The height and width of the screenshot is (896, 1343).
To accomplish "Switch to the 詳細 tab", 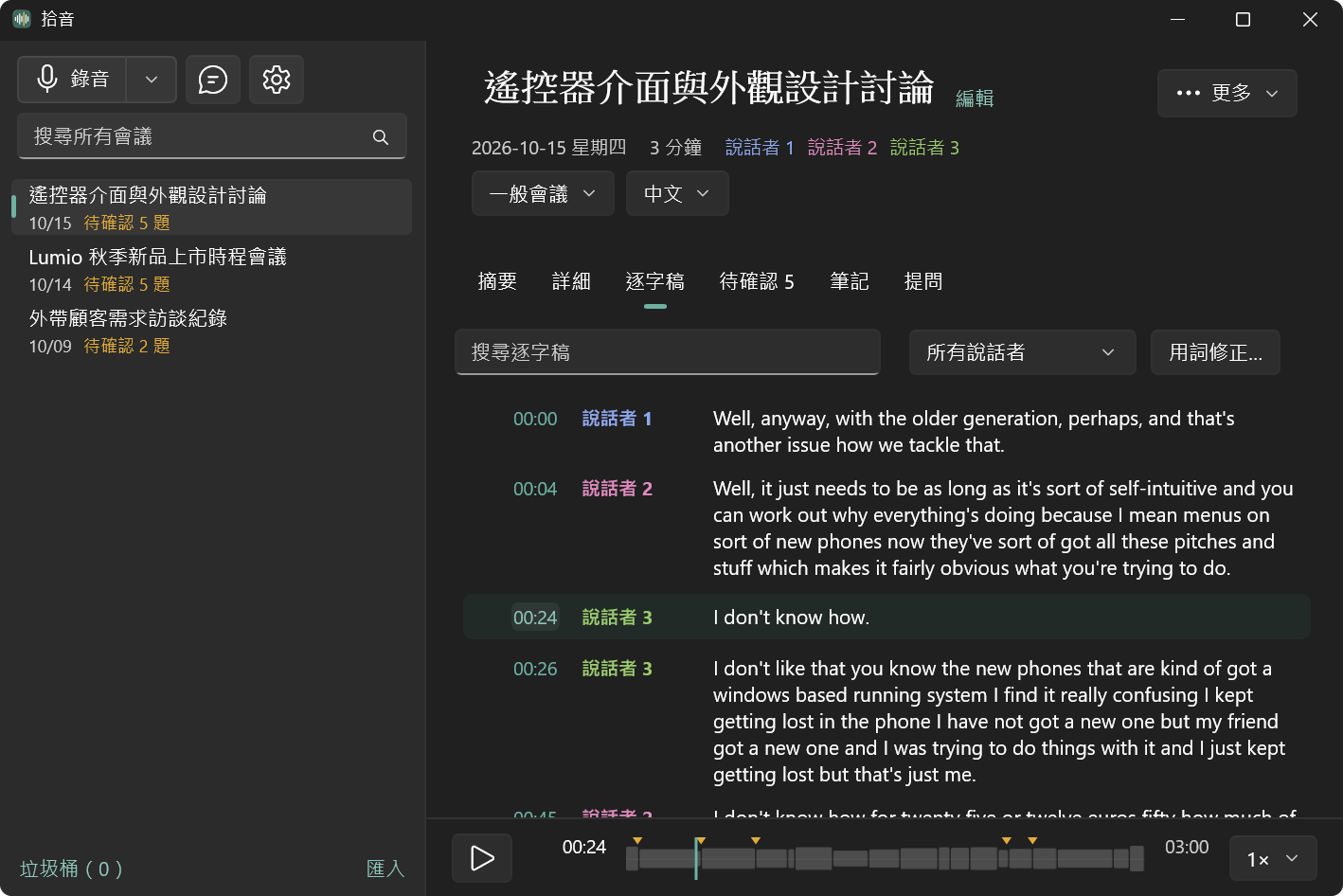I will coord(571,281).
